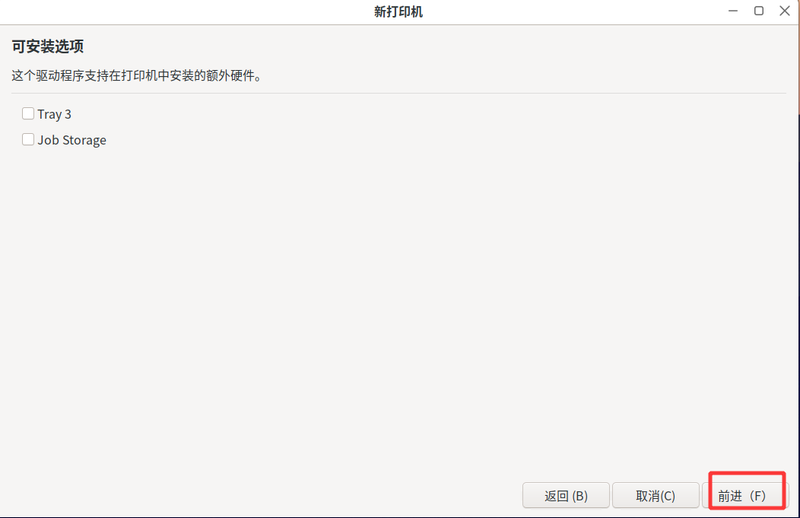Maximize the 新打印机 window
Image resolution: width=800 pixels, height=518 pixels.
[758, 11]
